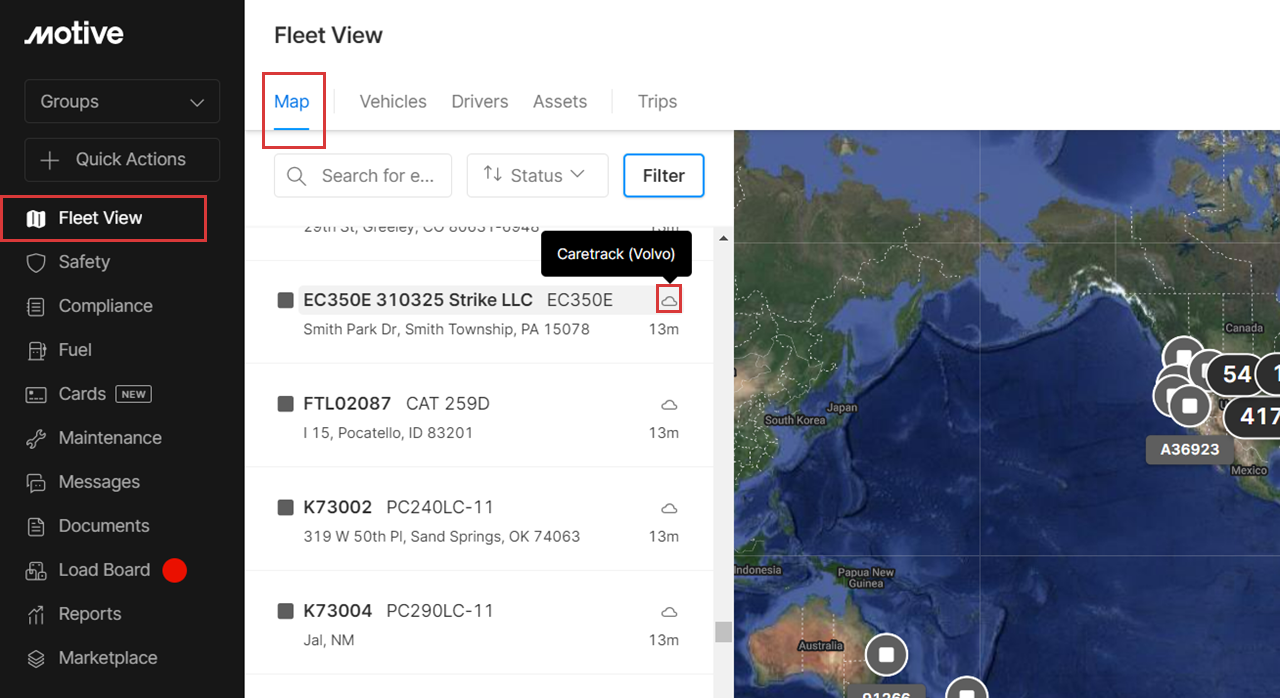Image resolution: width=1280 pixels, height=698 pixels.
Task: Open Messages via chat icon
Action: [x=36, y=482]
